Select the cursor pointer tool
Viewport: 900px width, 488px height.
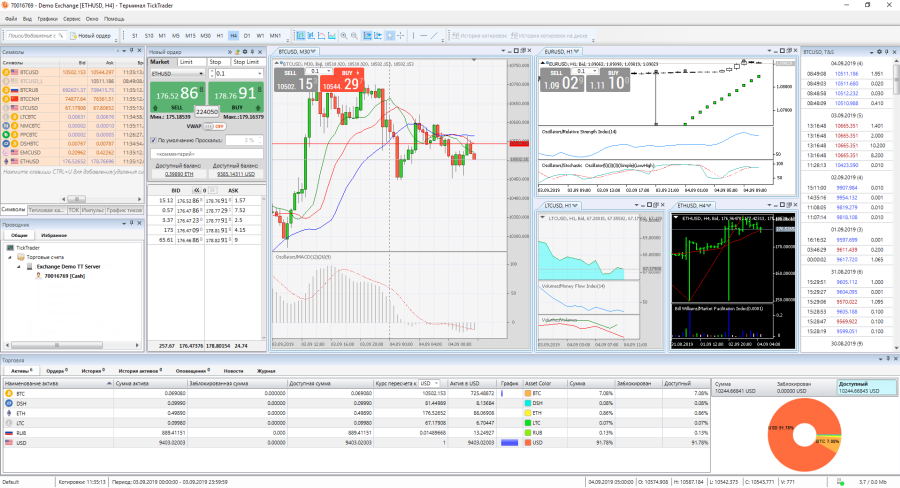pos(390,36)
